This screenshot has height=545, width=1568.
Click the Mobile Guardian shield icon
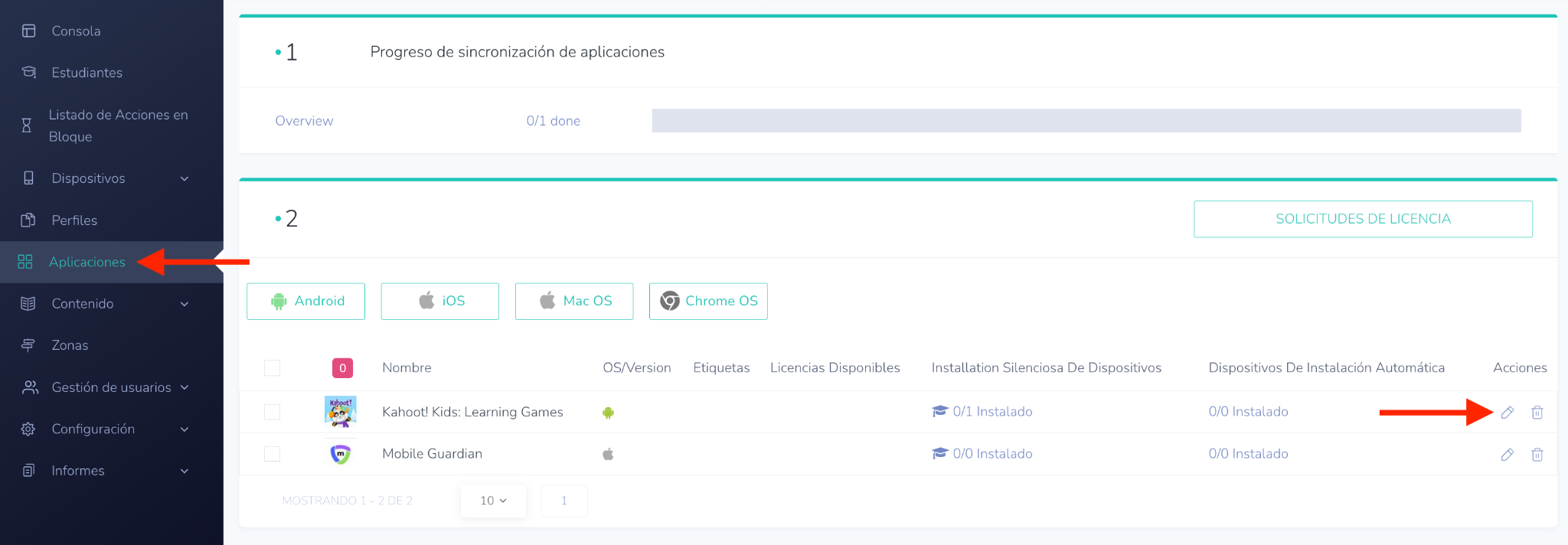click(340, 454)
